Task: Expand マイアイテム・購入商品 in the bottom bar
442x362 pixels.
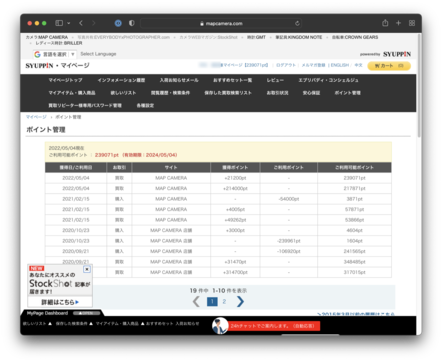Action: 120,324
